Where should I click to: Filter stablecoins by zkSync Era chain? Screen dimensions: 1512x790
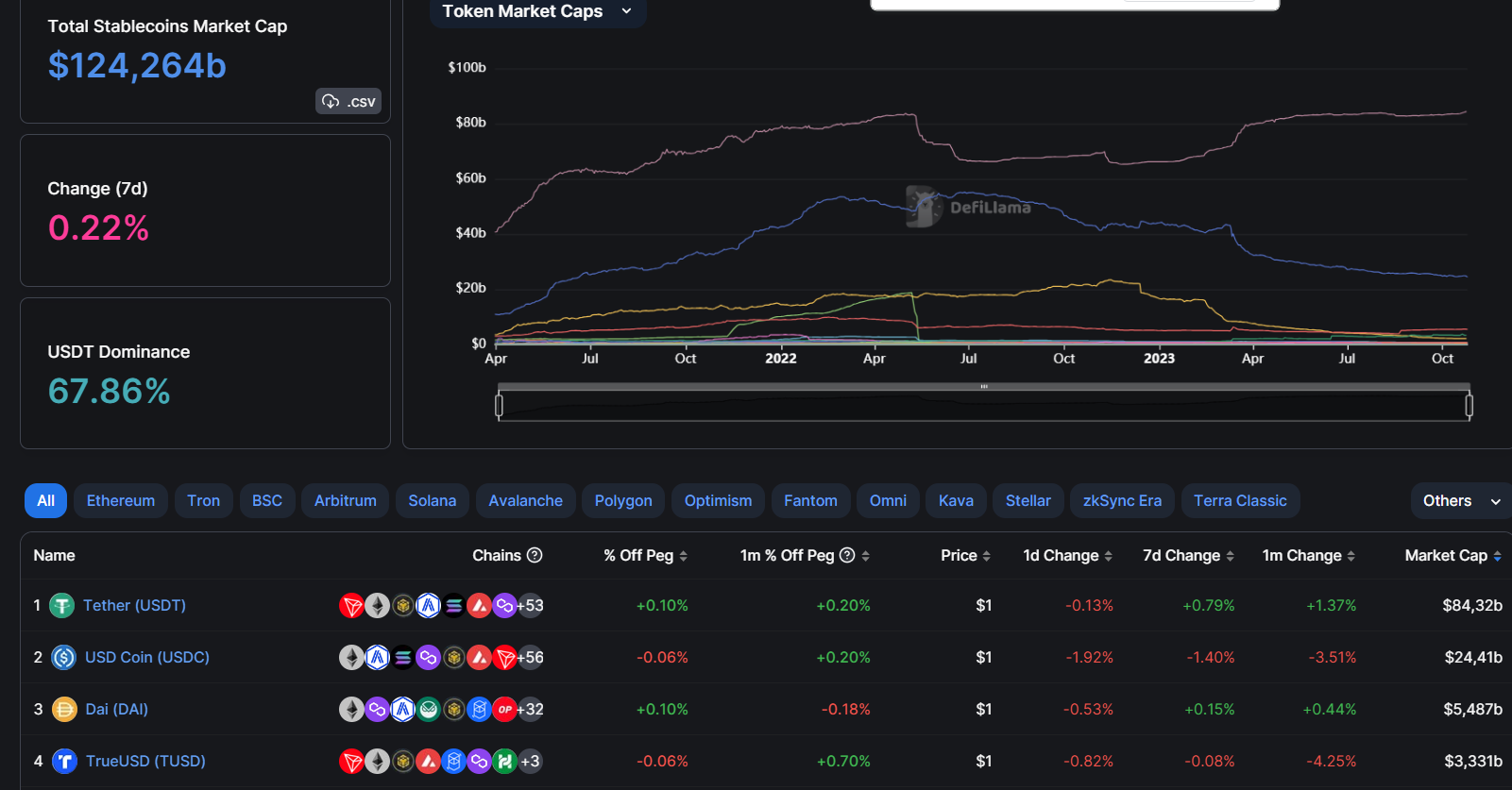tap(1122, 501)
